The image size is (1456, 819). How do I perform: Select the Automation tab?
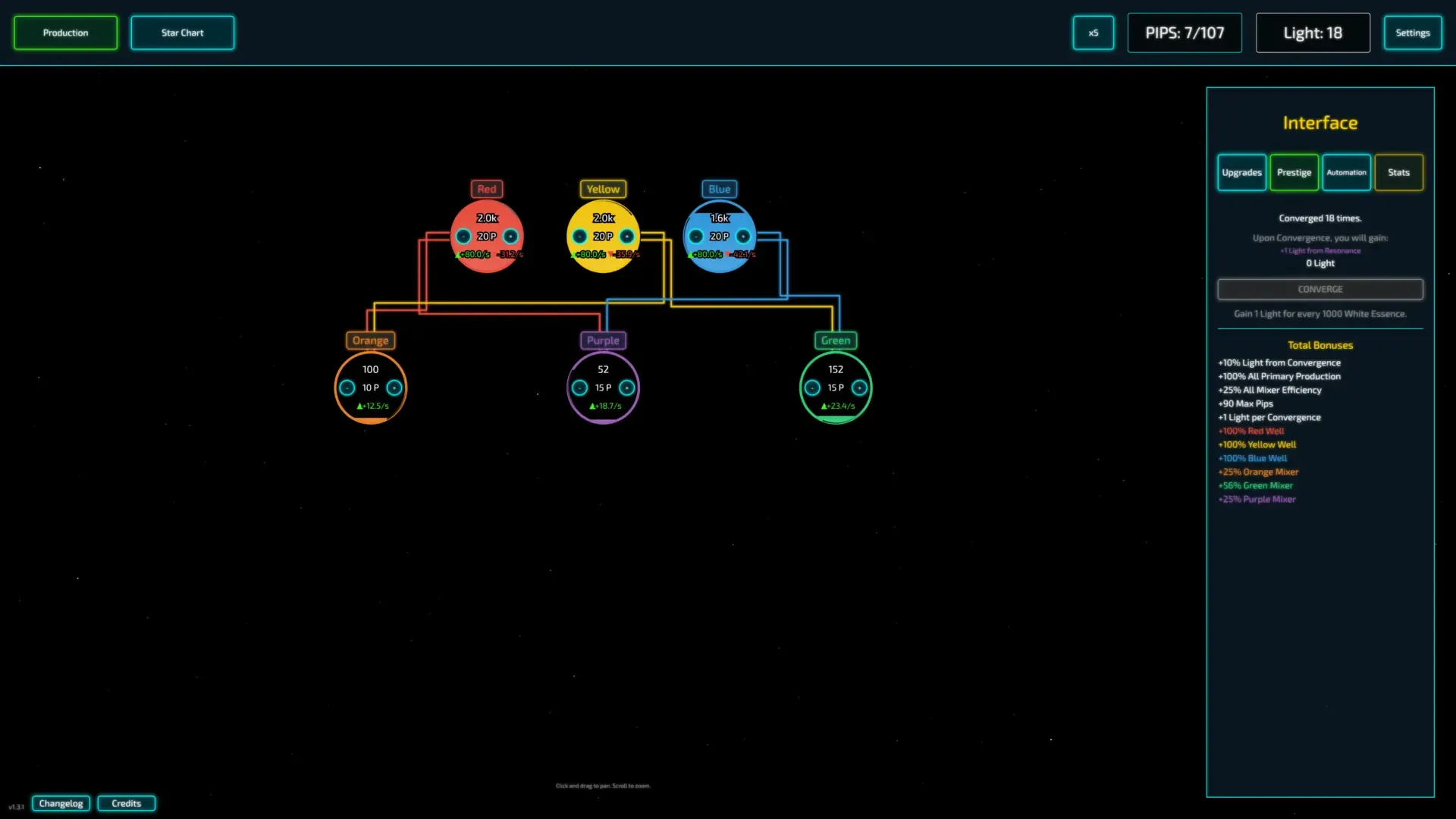(x=1346, y=173)
